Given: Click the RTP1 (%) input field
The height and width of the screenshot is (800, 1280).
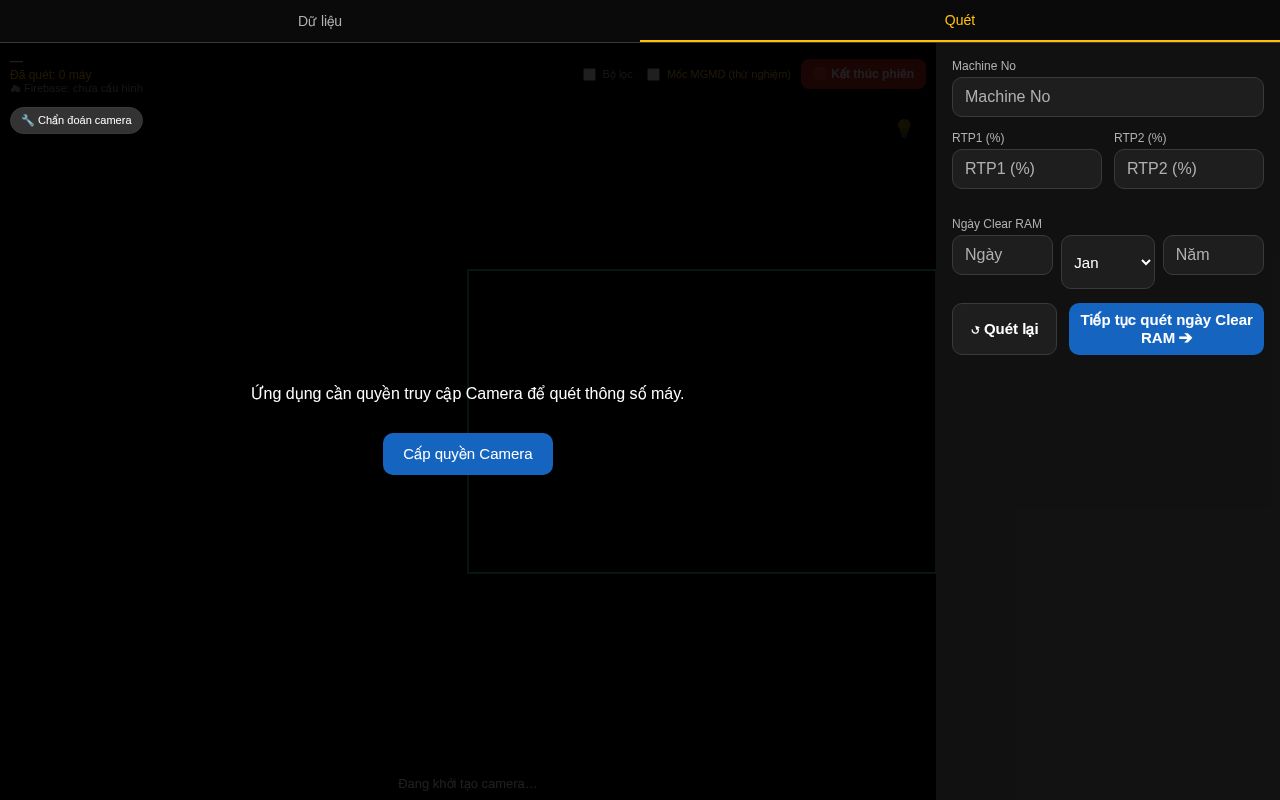Looking at the screenshot, I should tap(1027, 169).
